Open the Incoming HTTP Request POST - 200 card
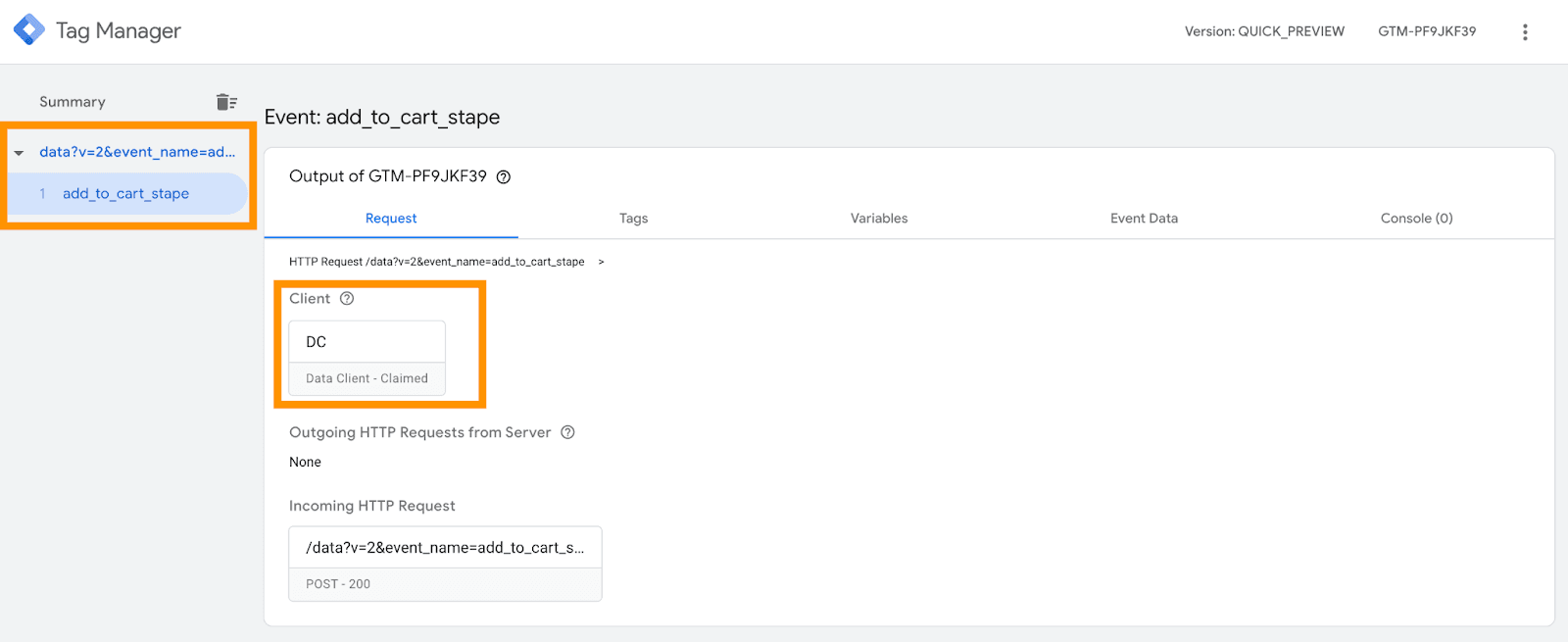Screen dimensions: 1568x642 click(446, 564)
